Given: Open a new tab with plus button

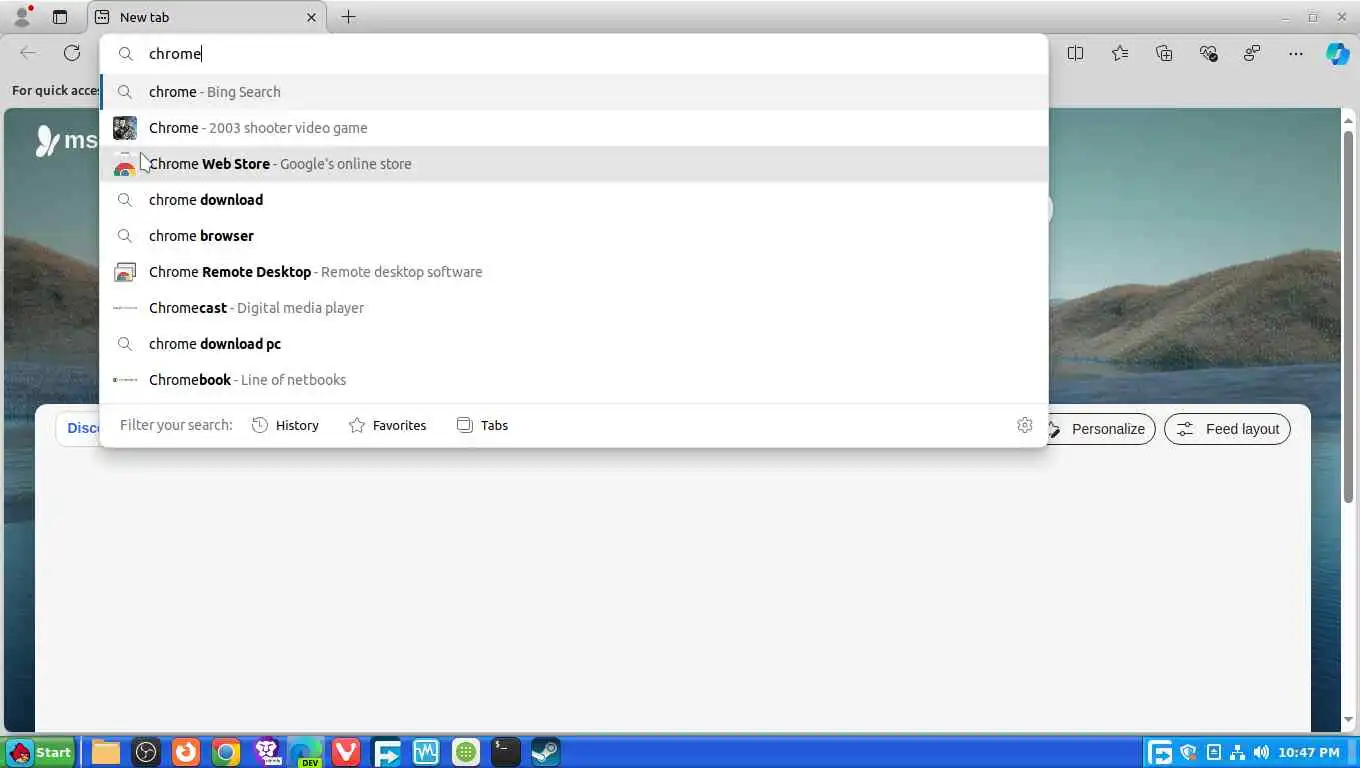Looking at the screenshot, I should coord(348,17).
